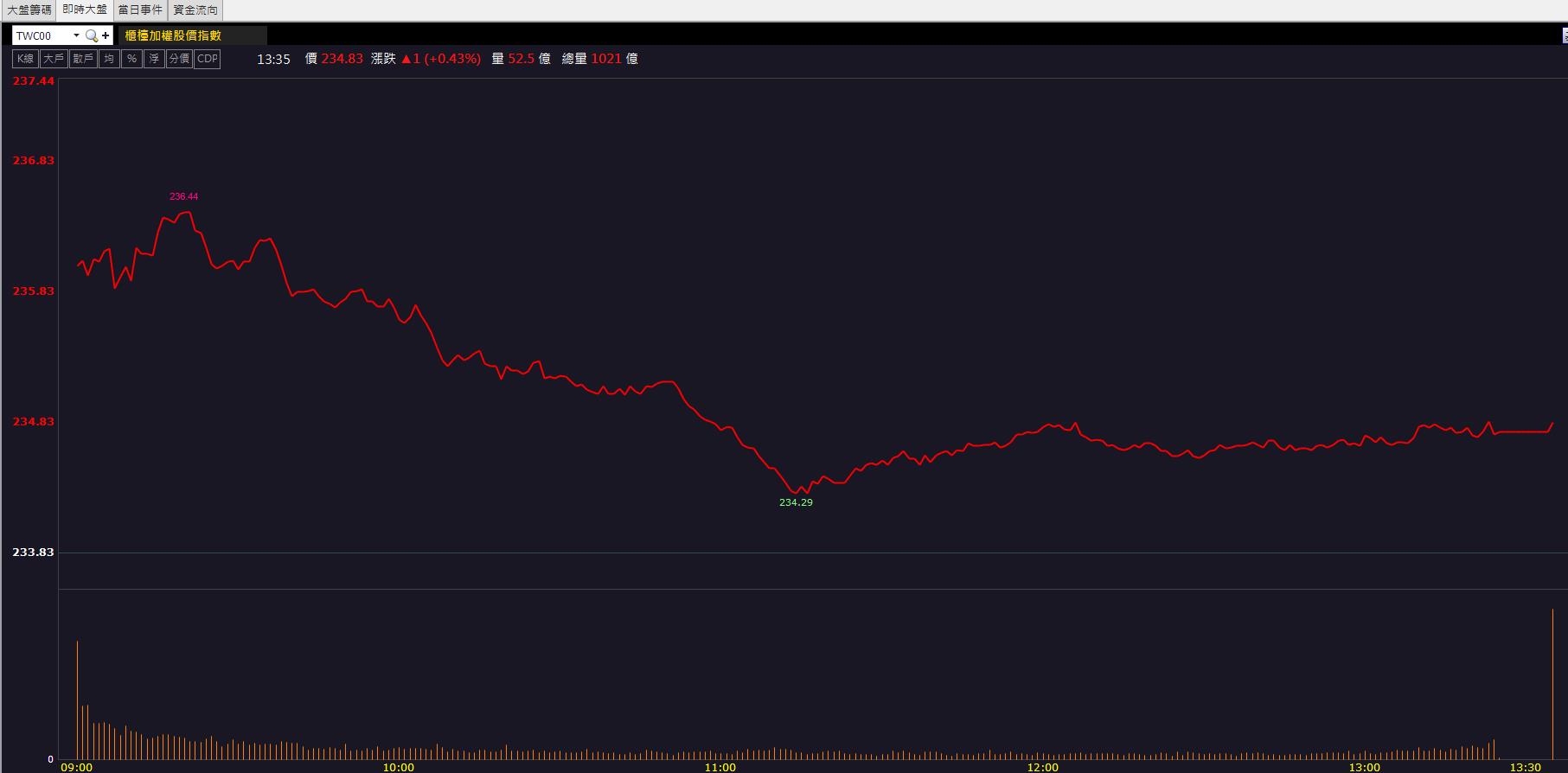Click the 1021 total volume value
The image size is (1568, 773).
tap(606, 59)
